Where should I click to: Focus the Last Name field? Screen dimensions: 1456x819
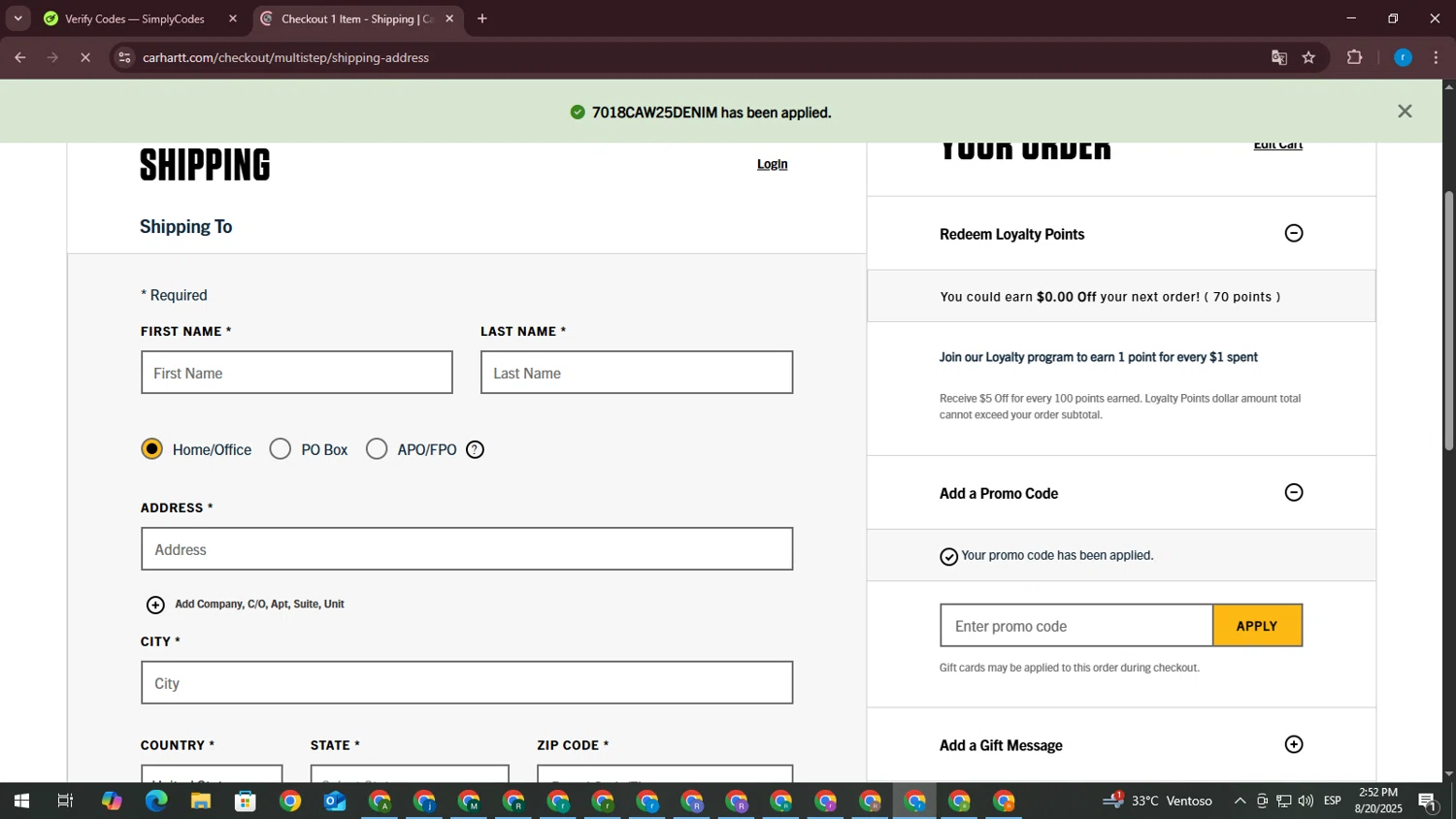[637, 373]
